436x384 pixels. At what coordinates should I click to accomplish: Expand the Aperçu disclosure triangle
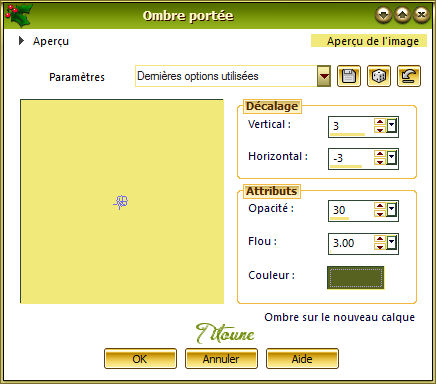[x=22, y=41]
